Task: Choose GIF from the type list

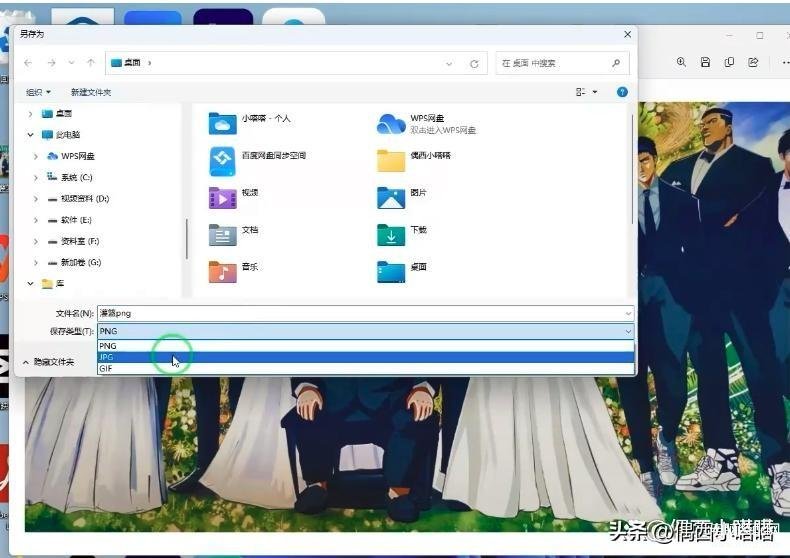Action: click(365, 369)
